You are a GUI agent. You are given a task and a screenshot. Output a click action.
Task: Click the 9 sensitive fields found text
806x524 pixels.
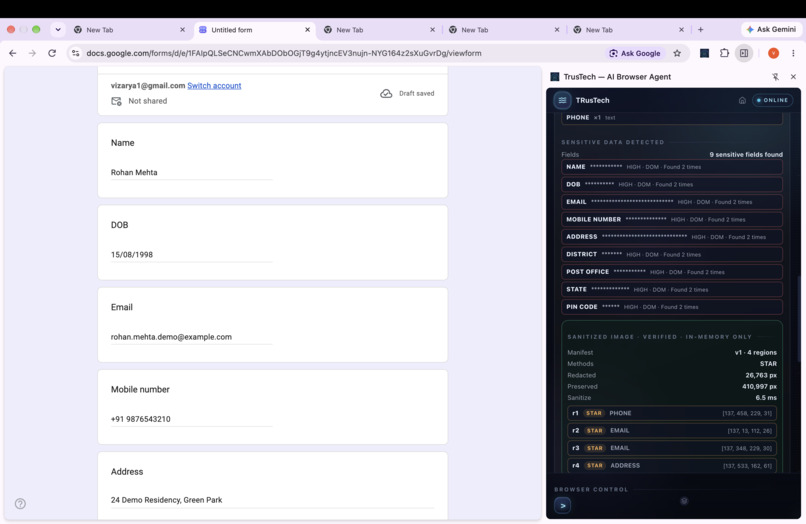[746, 154]
